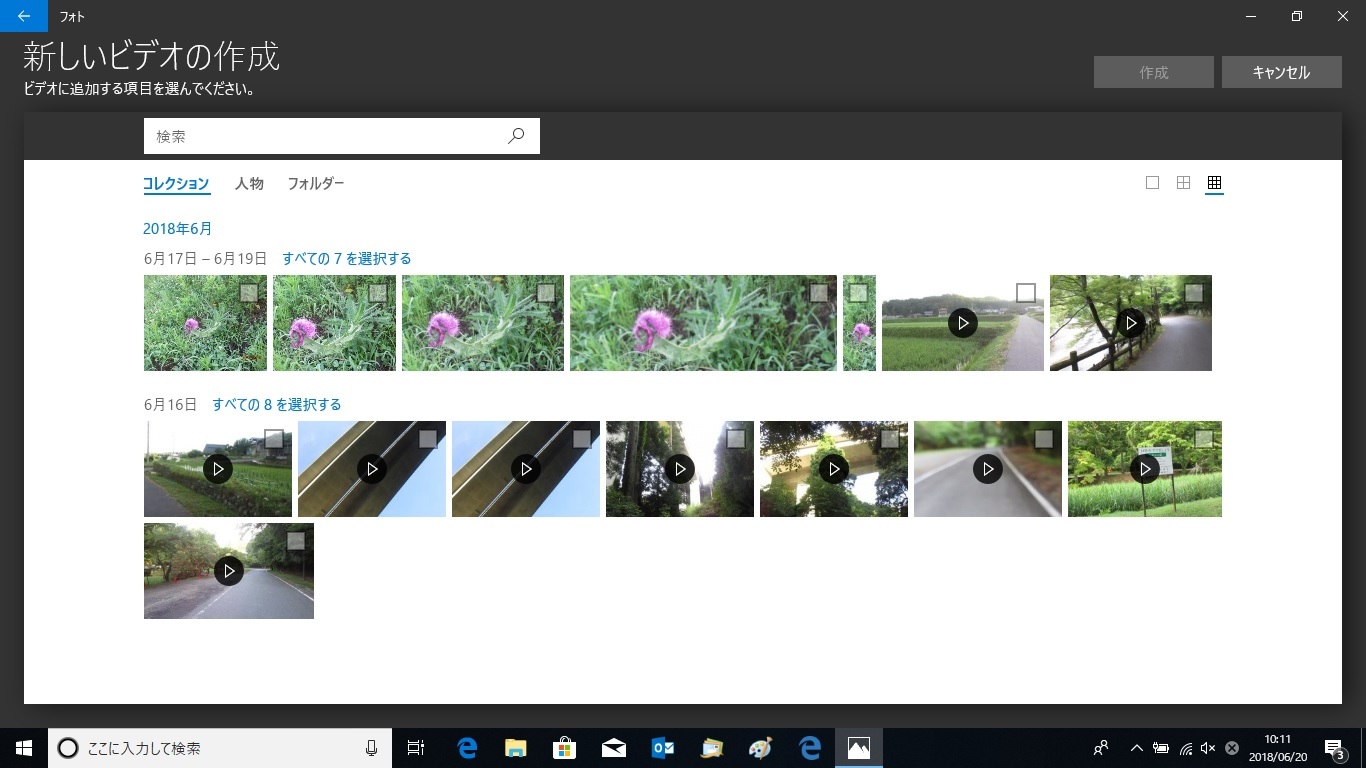Click the 作成 button

coord(1154,72)
